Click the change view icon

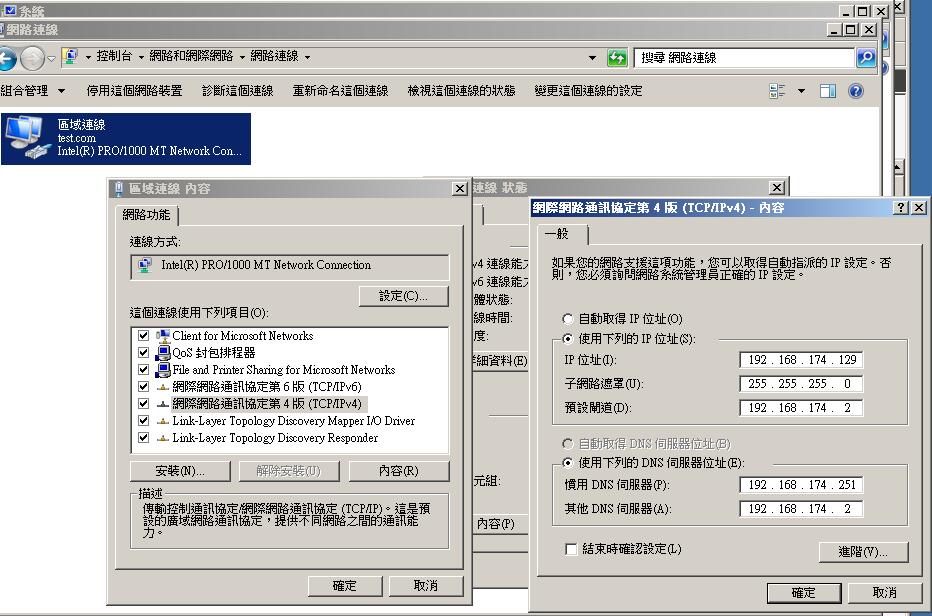point(777,91)
